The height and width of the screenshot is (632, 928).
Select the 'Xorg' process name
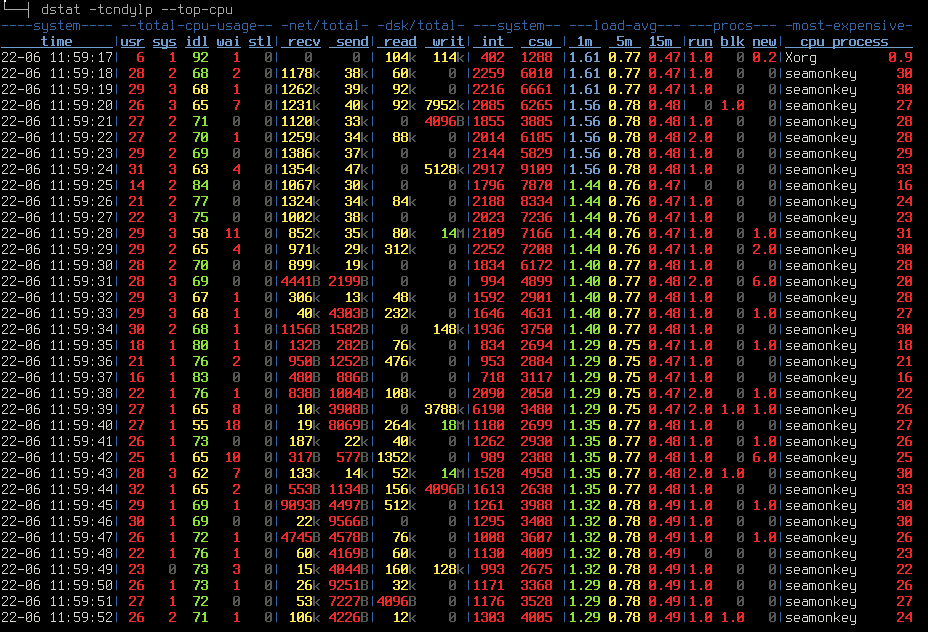(800, 57)
